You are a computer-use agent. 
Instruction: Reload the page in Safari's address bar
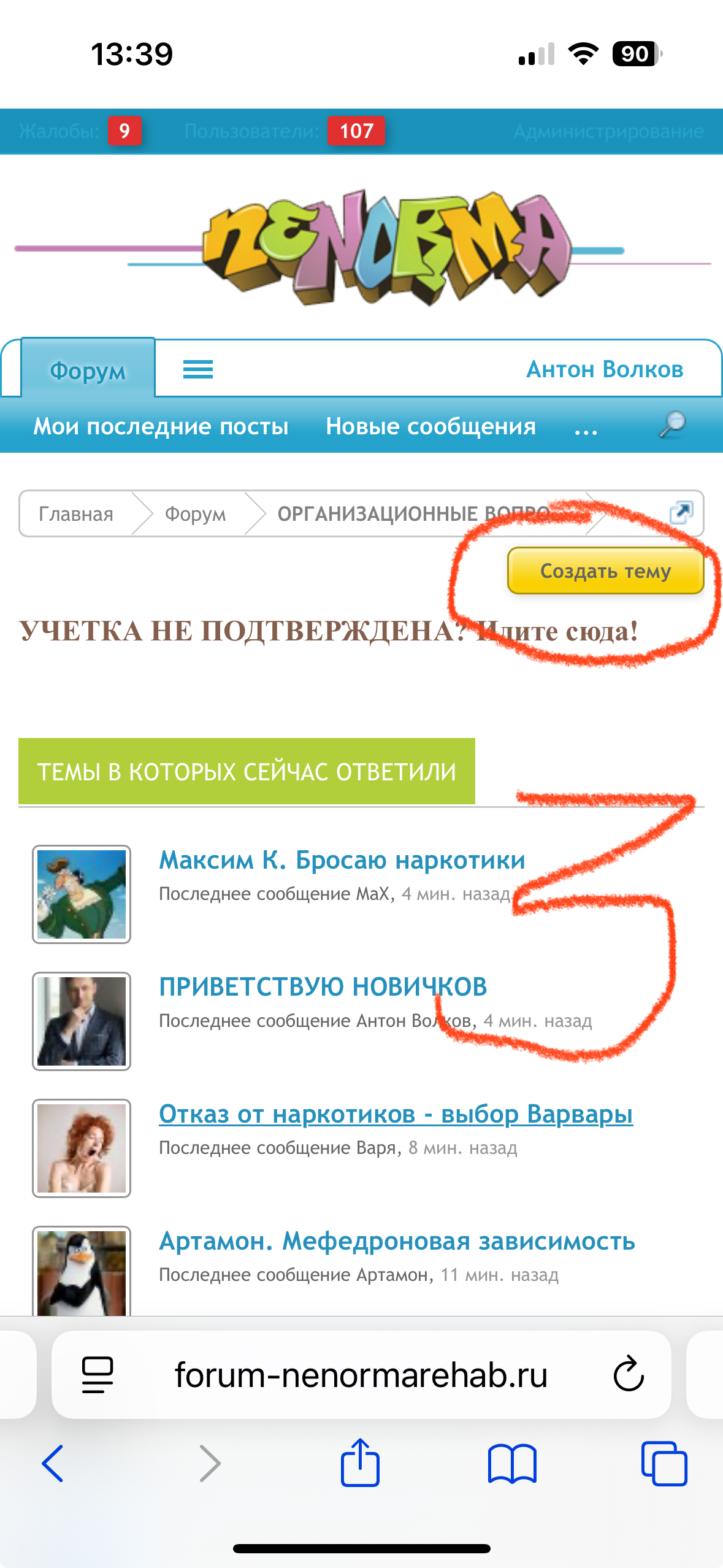629,1374
